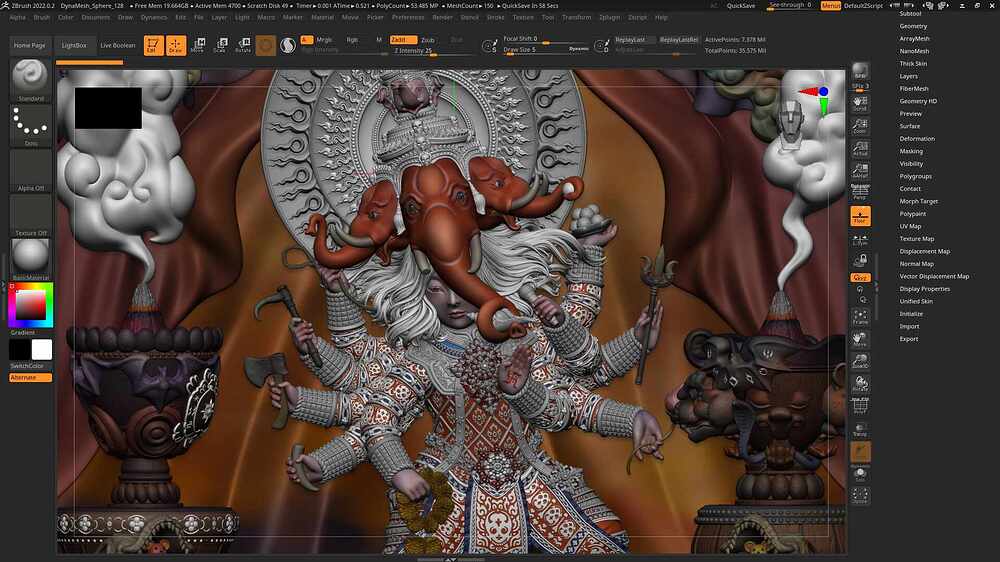Open the Alpha menu

point(18,17)
